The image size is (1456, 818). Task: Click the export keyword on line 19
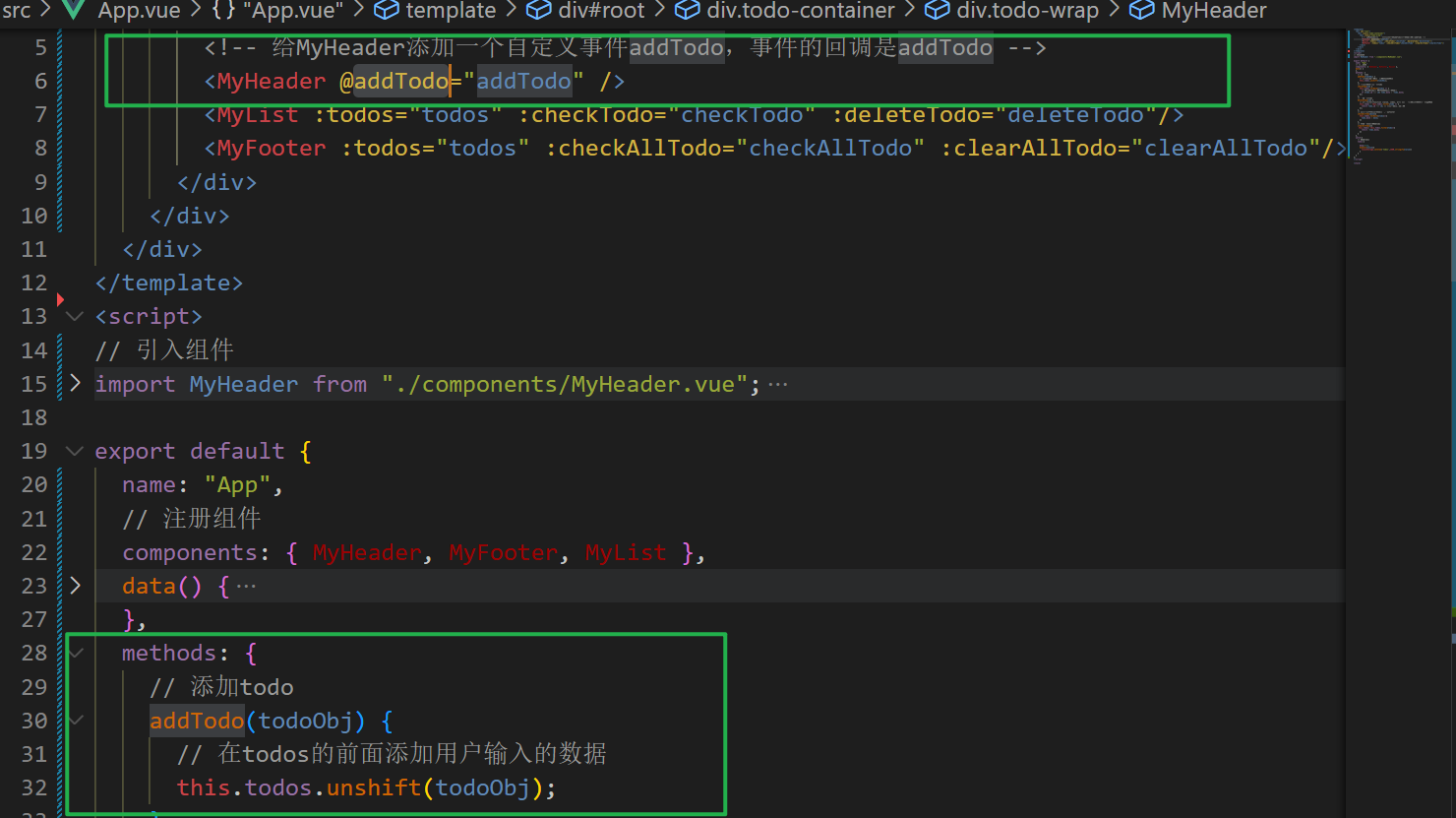(x=135, y=451)
